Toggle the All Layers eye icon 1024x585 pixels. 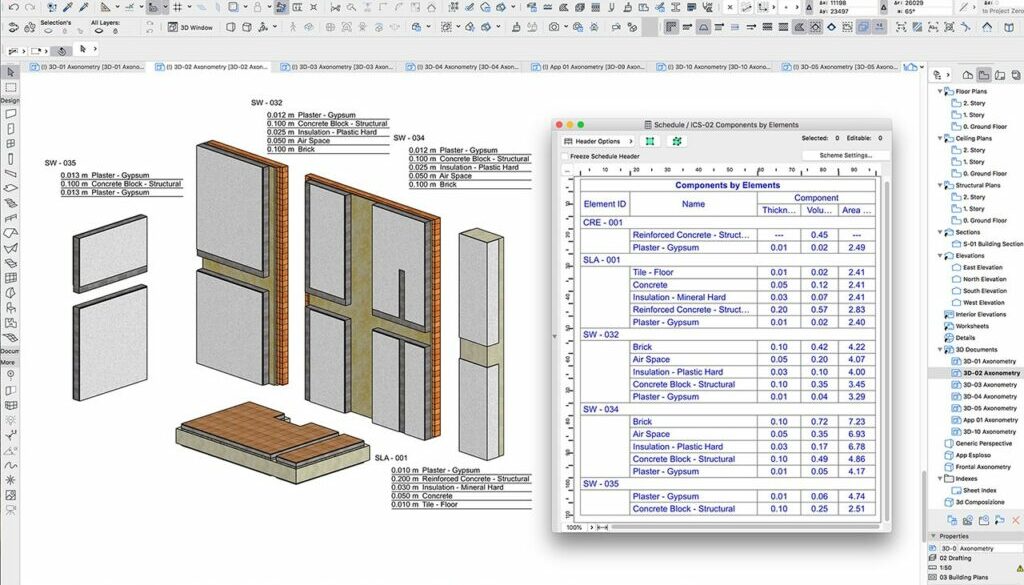click(x=99, y=31)
